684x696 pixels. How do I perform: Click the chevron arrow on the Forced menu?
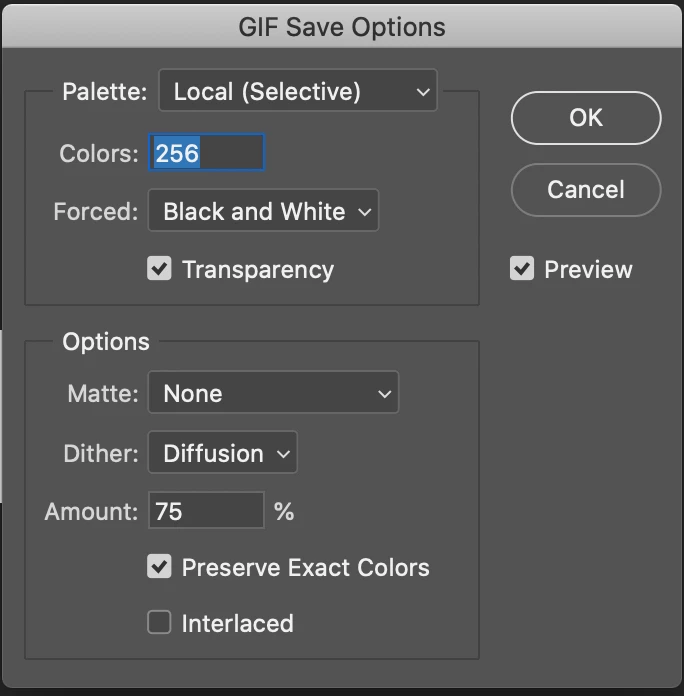coord(365,212)
